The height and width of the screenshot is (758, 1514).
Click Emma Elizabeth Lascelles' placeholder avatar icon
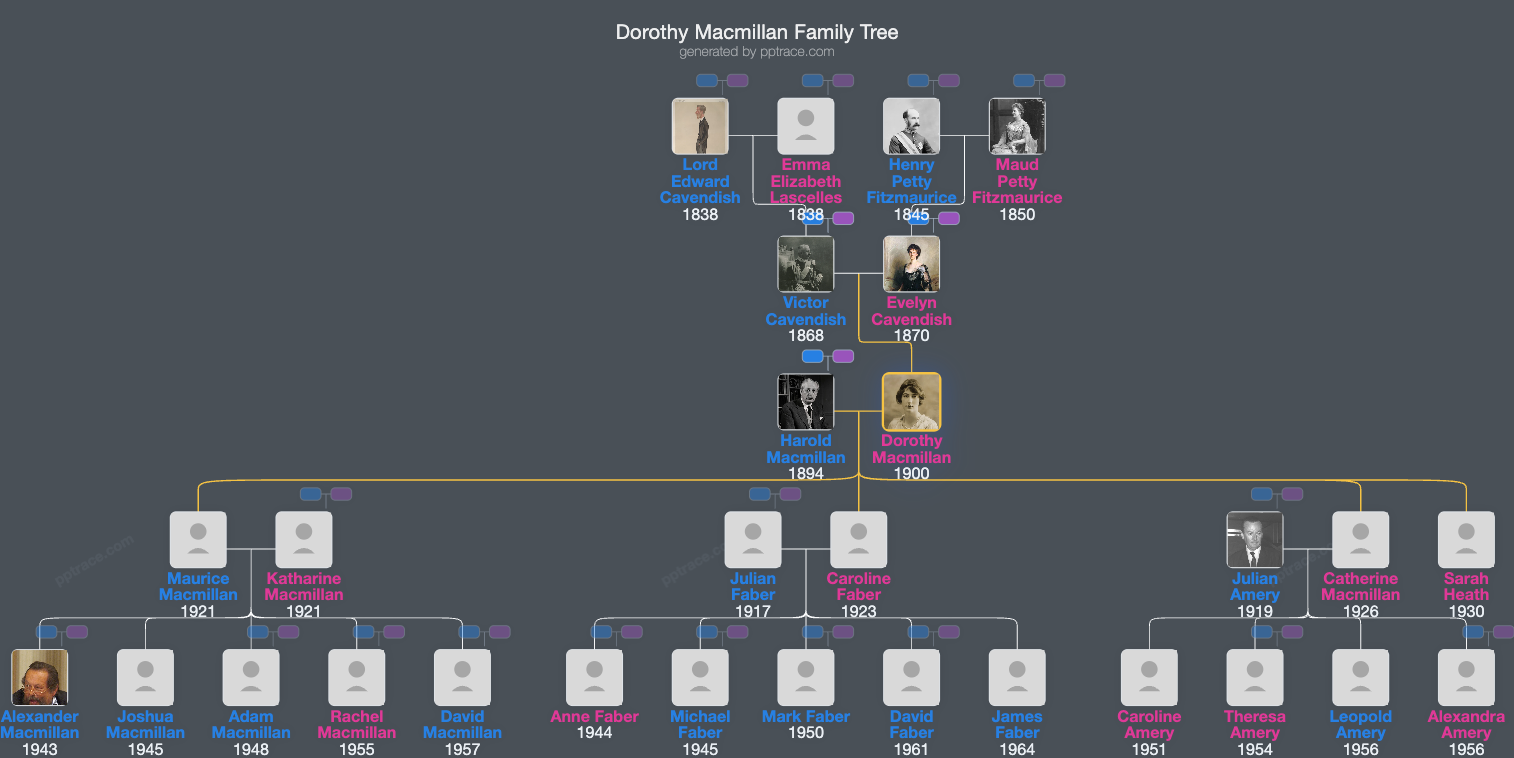point(806,125)
